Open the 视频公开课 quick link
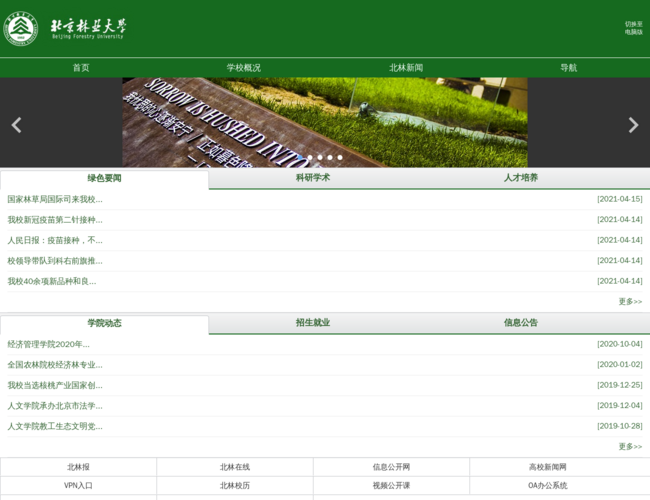This screenshot has height=500, width=650. 391,485
